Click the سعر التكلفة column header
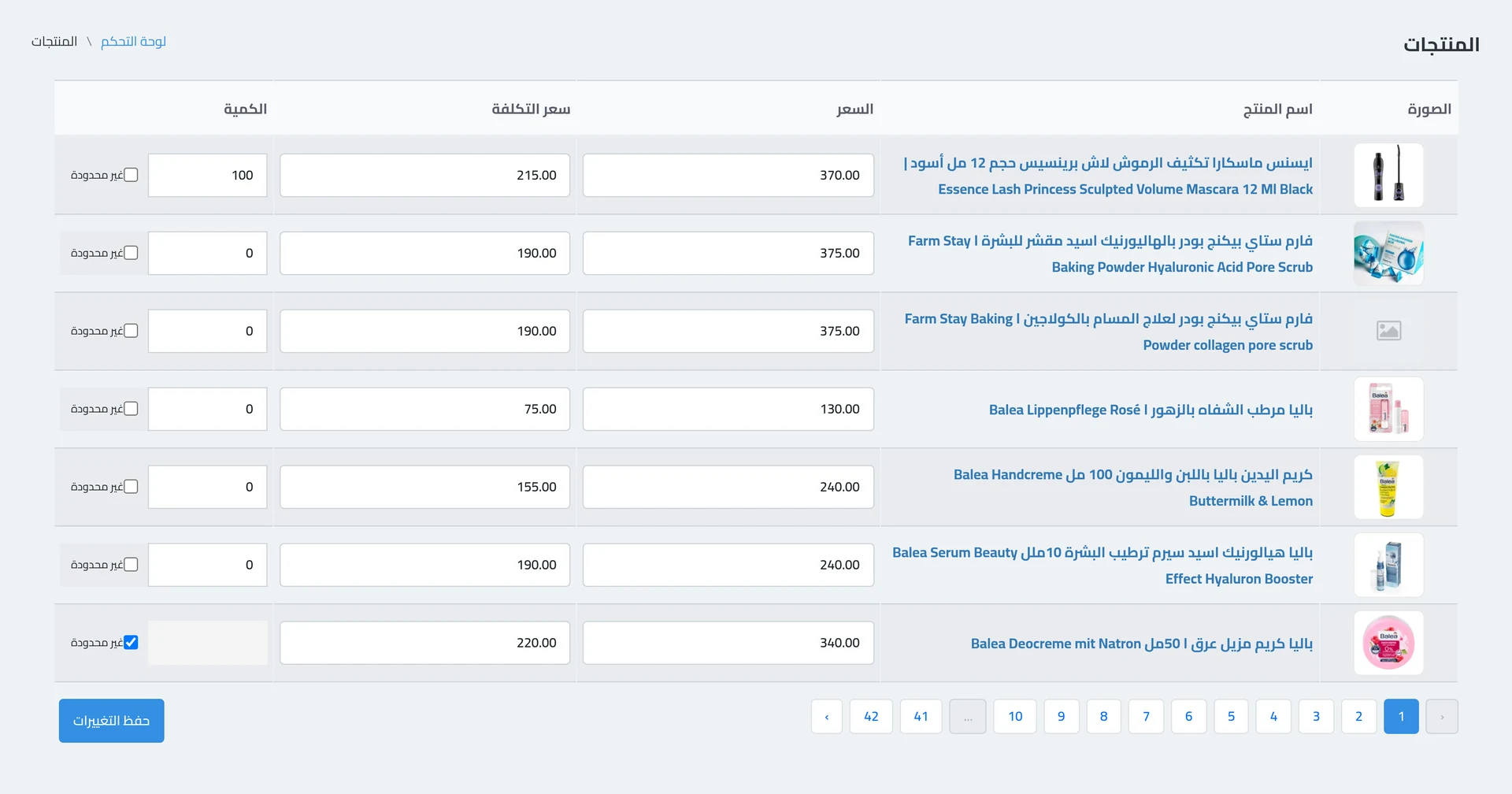Viewport: 1512px width, 794px height. [x=531, y=109]
